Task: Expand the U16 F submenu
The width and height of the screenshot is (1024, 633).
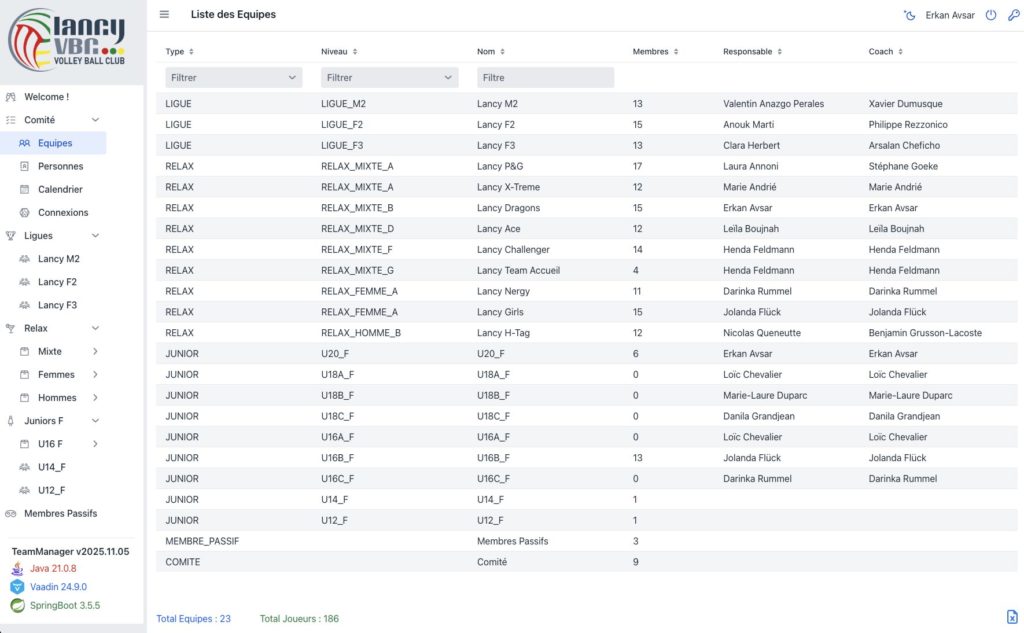Action: (x=95, y=443)
